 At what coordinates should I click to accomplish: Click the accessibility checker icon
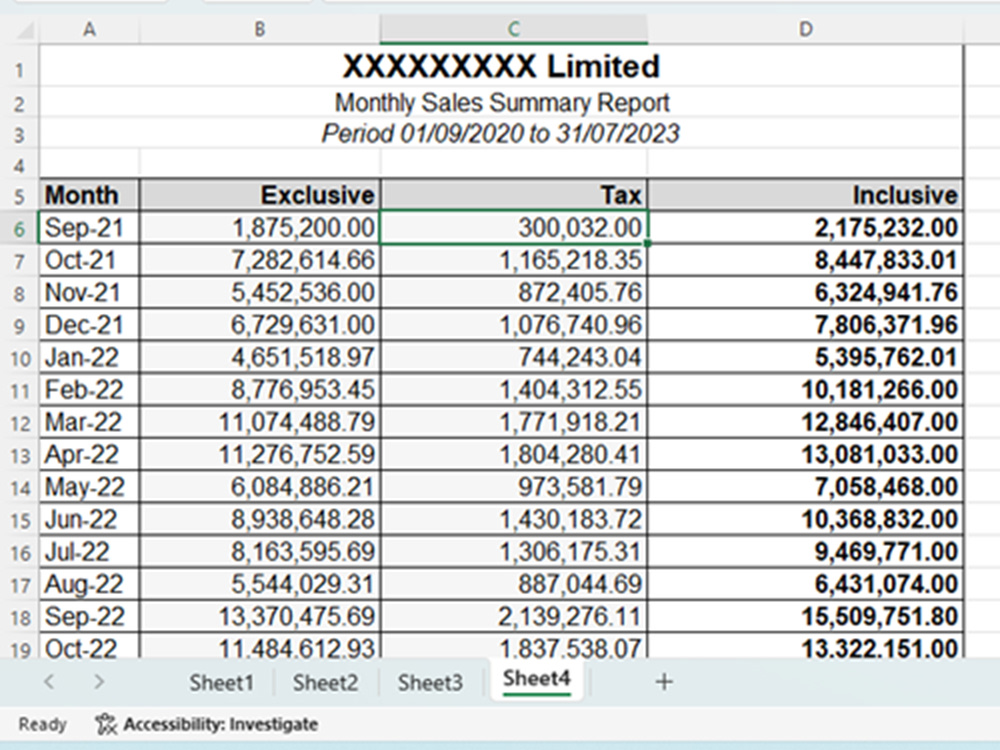tap(106, 724)
